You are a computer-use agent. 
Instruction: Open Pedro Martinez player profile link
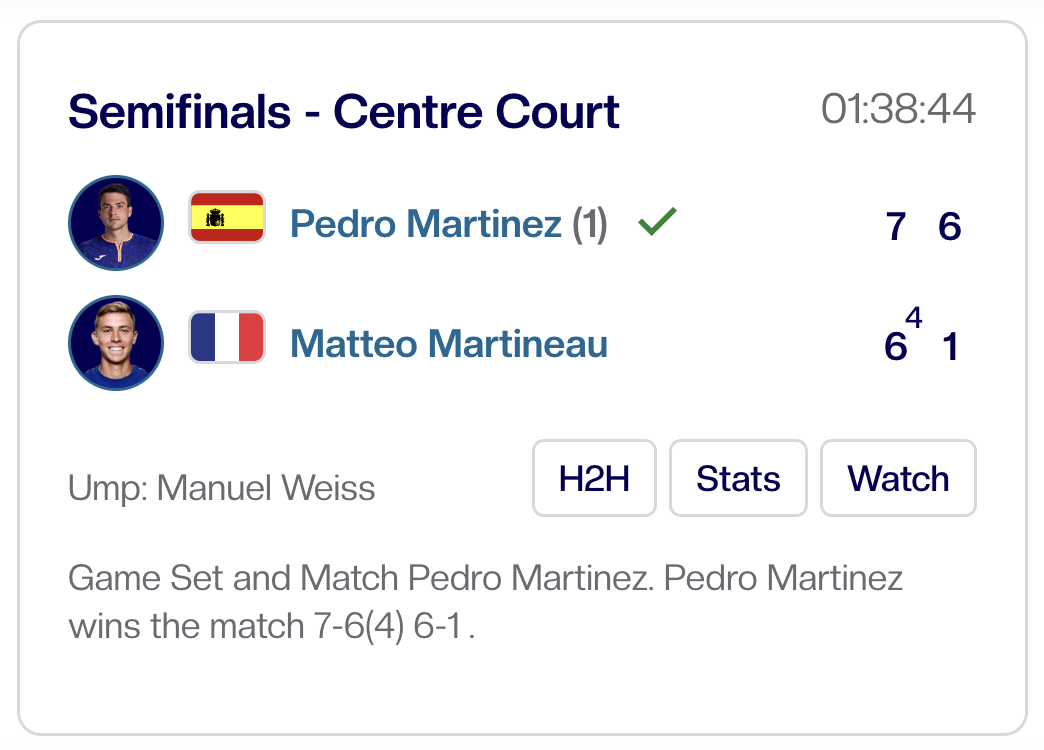click(x=425, y=224)
